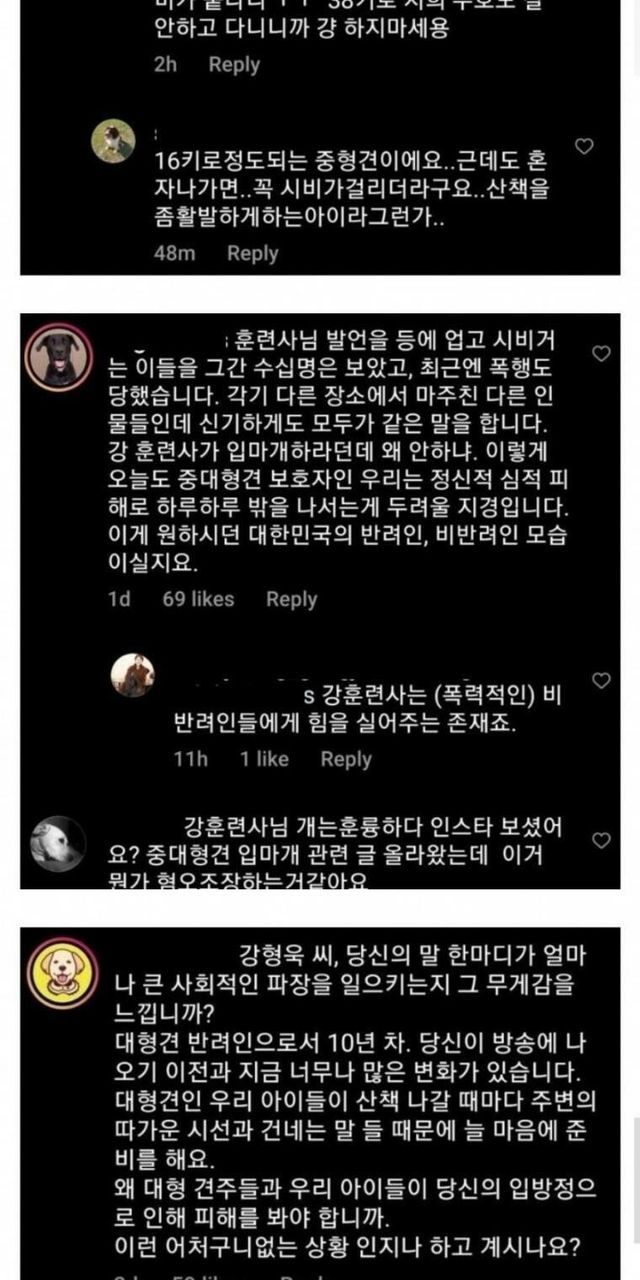Open the small dog avatar on 16키로 comment
The width and height of the screenshot is (640, 1280).
click(x=113, y=140)
